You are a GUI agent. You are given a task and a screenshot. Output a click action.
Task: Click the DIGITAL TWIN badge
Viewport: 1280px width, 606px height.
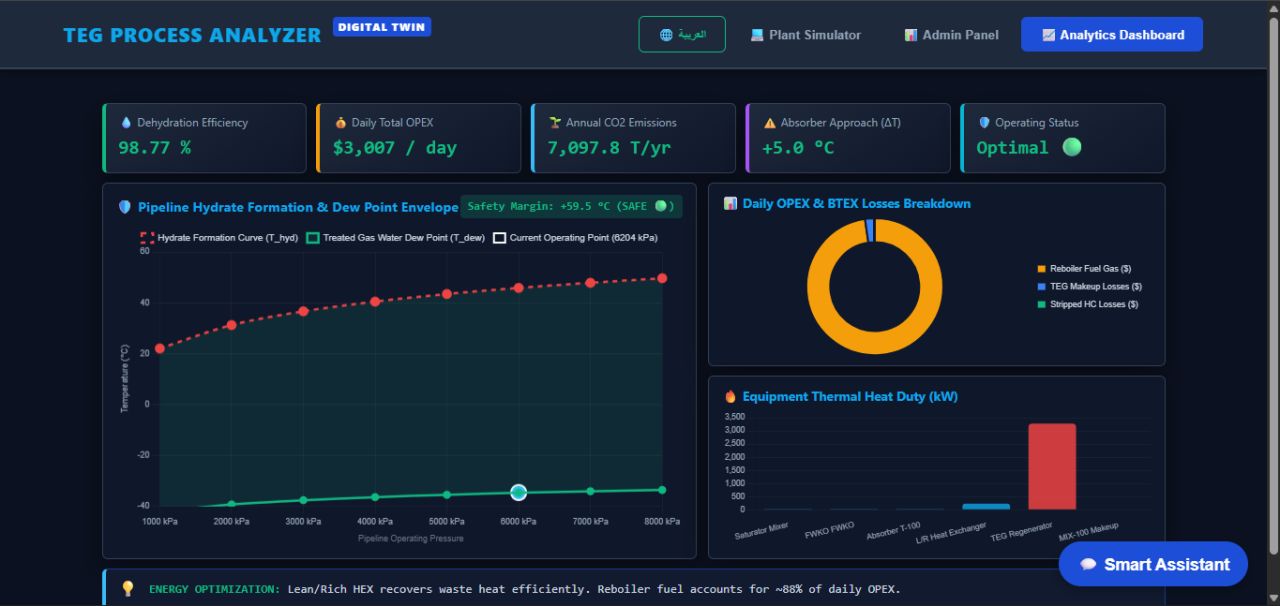[382, 27]
